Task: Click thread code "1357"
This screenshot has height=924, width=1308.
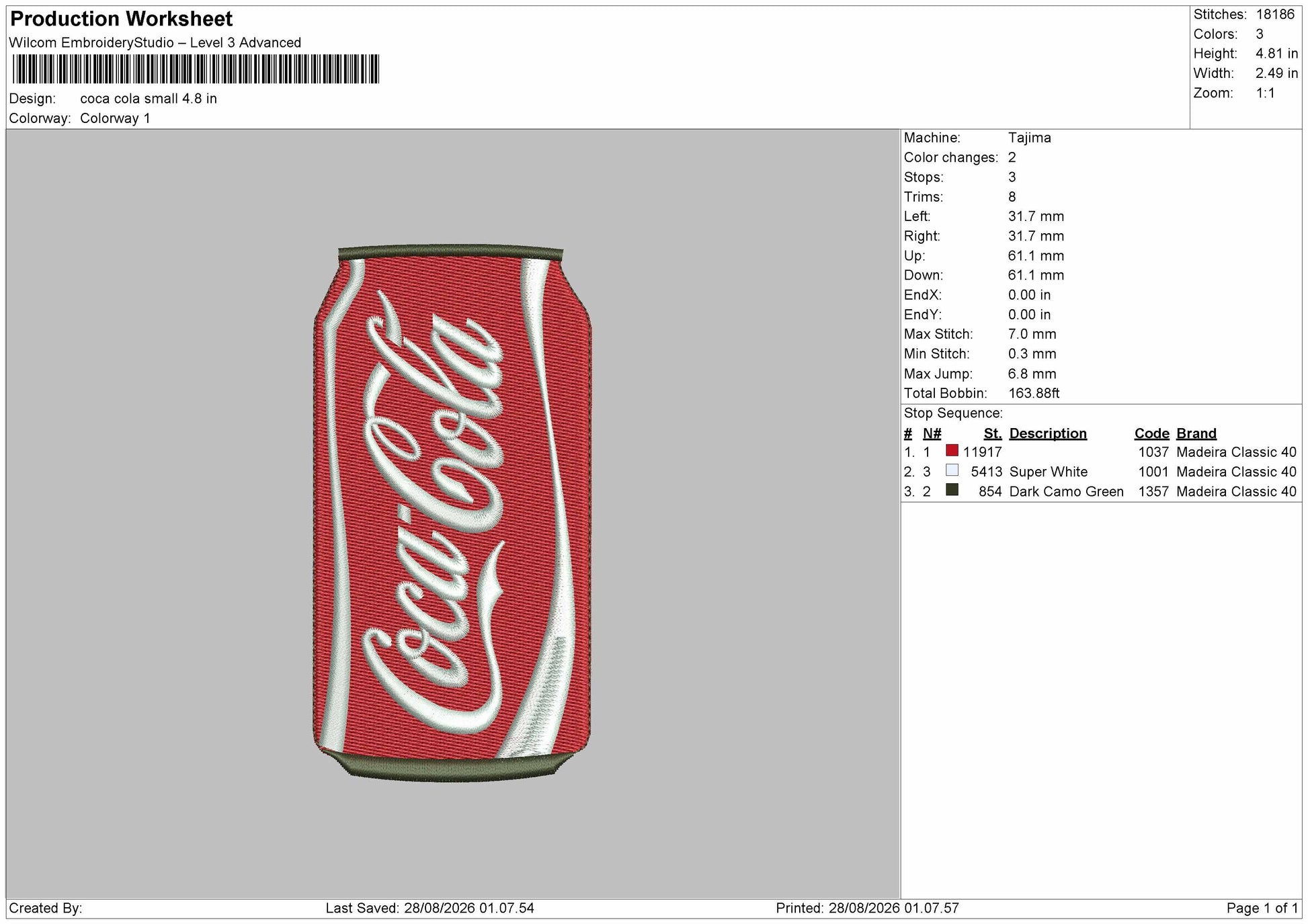Action: pos(1153,492)
